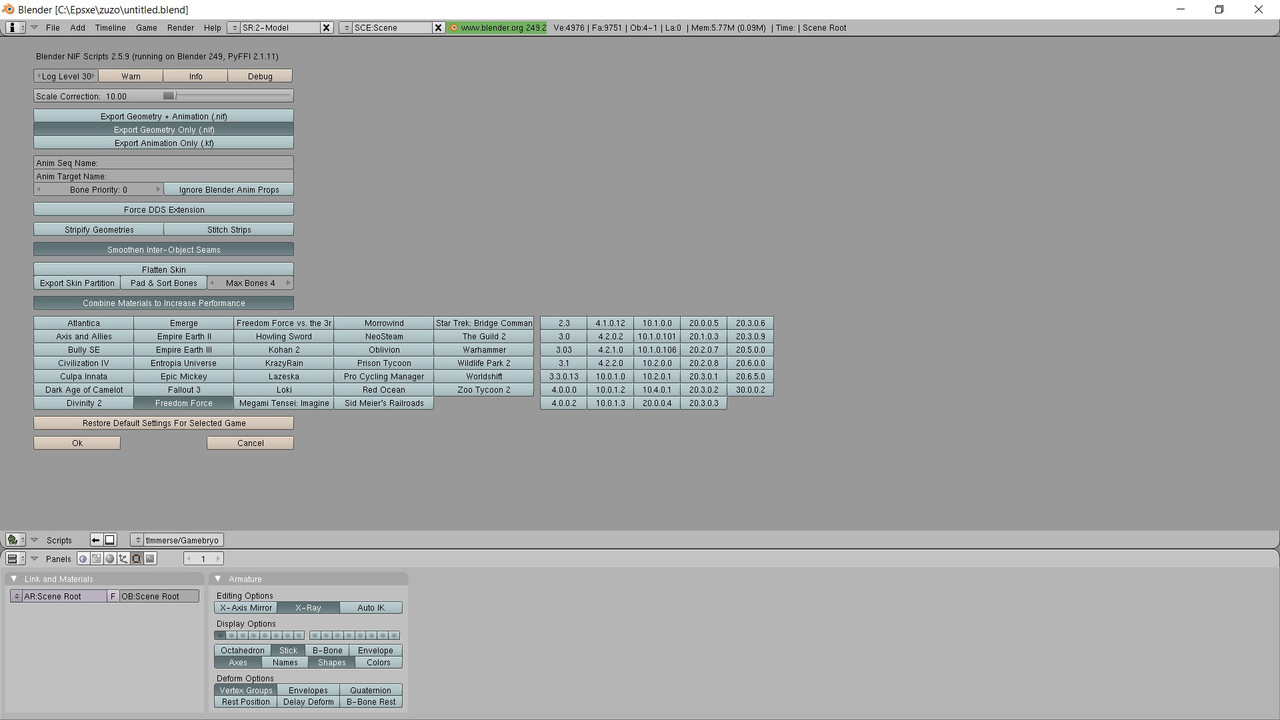The height and width of the screenshot is (720, 1280).
Task: Adjust the Scale Correction slider
Action: (164, 97)
